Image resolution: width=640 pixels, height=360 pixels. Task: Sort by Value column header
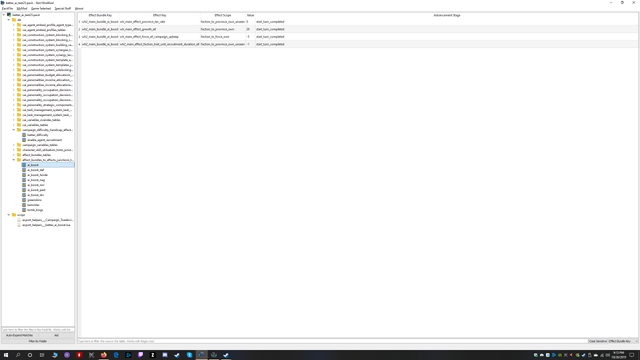click(x=250, y=15)
